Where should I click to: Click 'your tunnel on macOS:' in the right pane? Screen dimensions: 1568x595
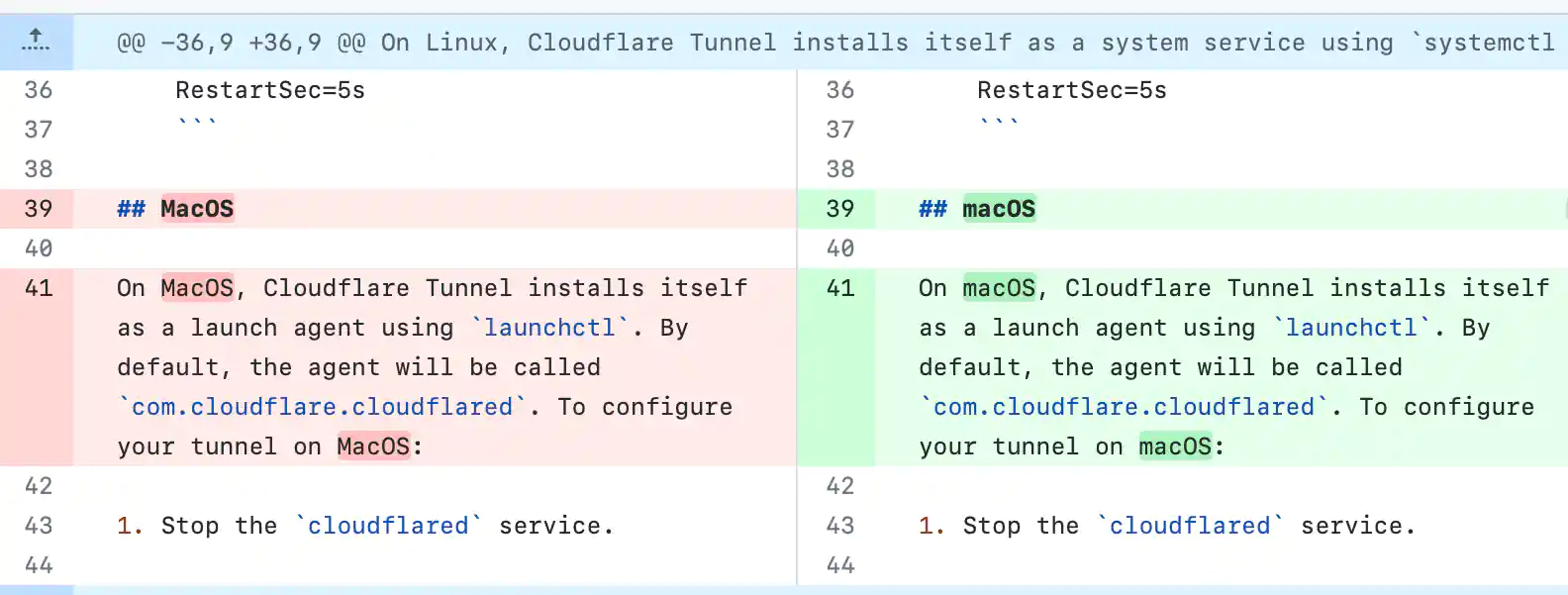(1072, 446)
